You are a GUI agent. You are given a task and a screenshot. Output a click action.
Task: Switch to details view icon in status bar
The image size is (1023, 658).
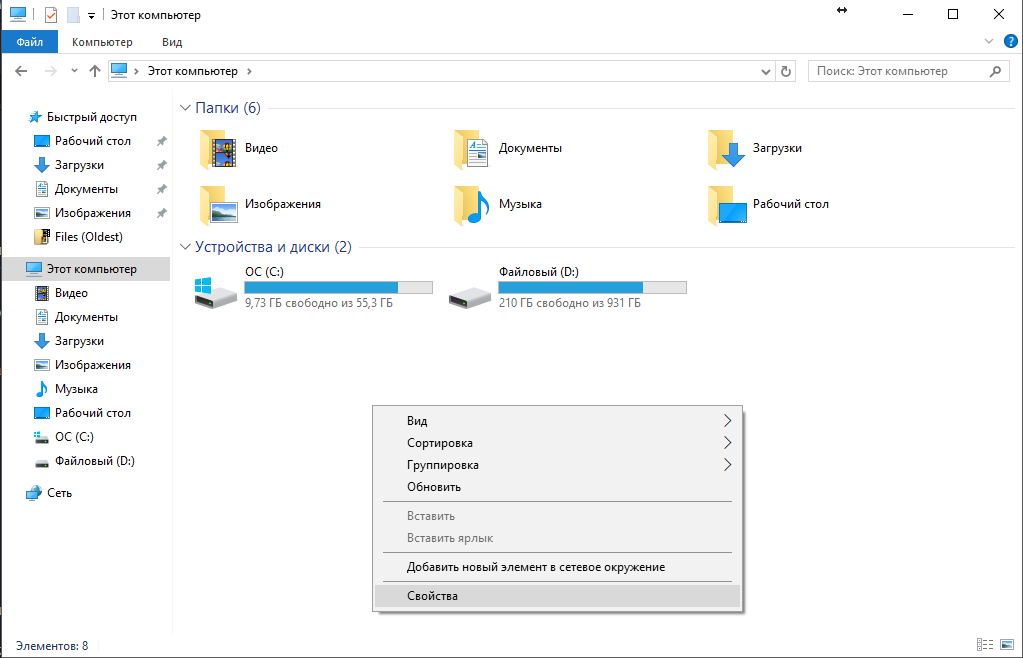click(985, 645)
